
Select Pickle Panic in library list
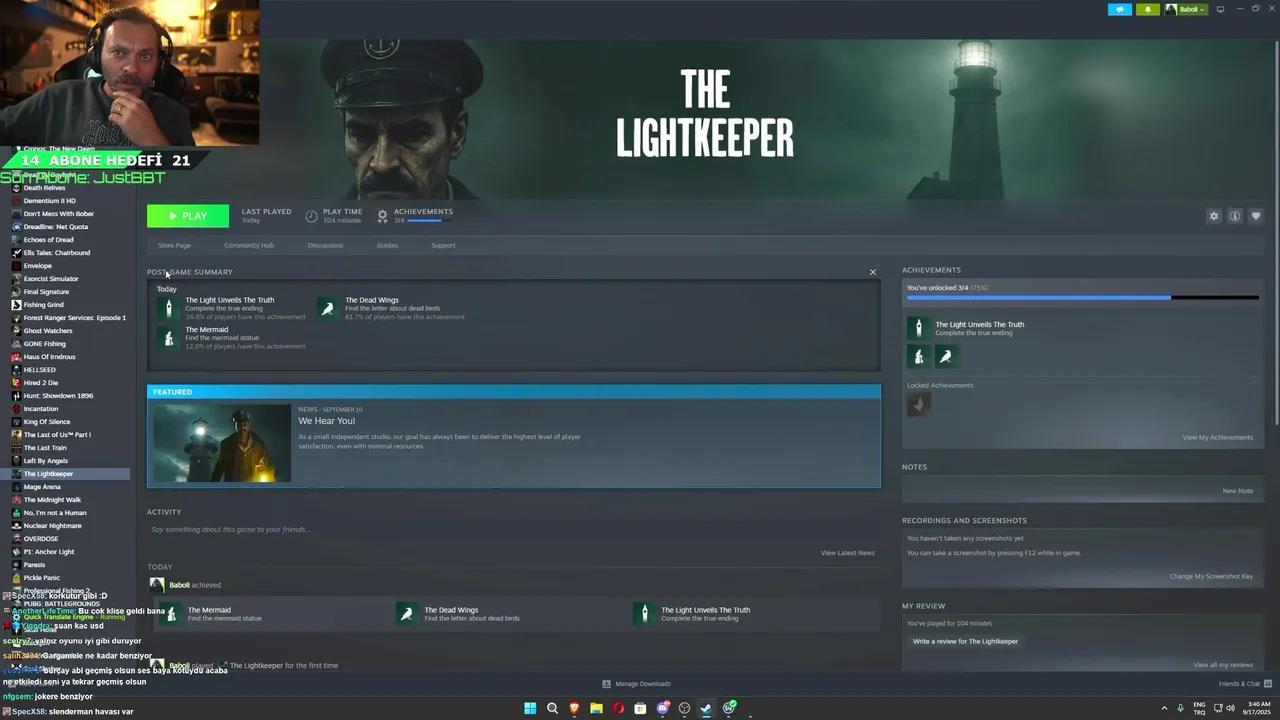[x=41, y=578]
